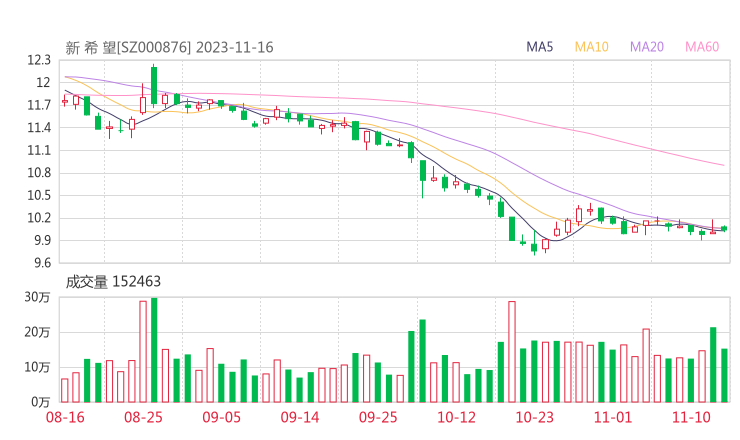Click the MA60 legend label
This screenshot has height=440, width=740.
702,47
